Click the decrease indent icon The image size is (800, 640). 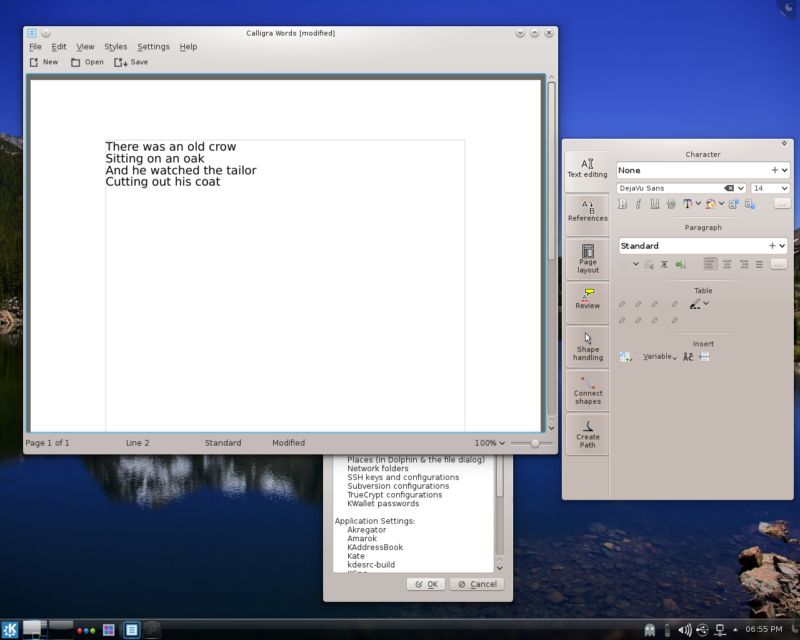(x=648, y=264)
